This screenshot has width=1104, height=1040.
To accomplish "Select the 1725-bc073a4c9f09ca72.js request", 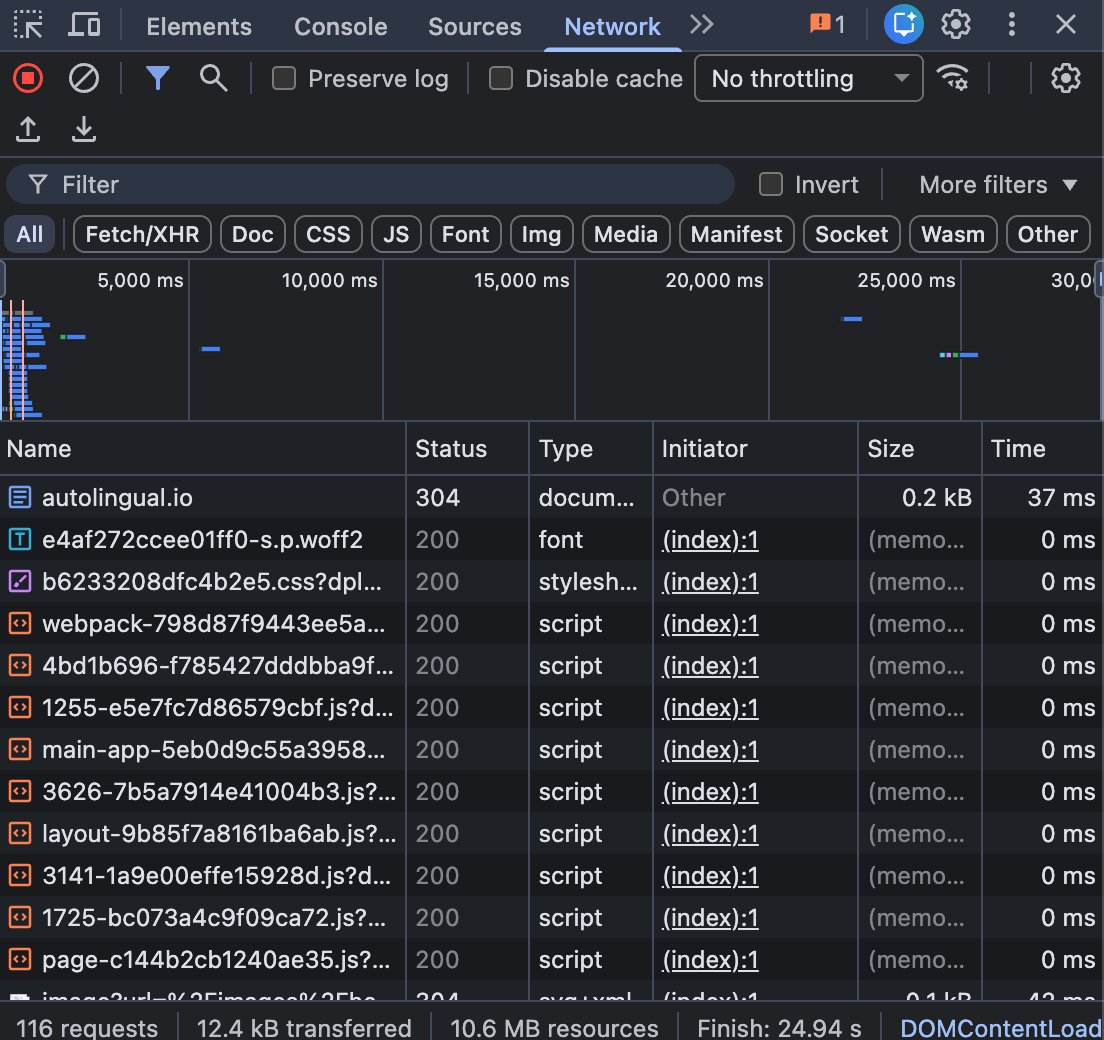I will click(x=551, y=917).
